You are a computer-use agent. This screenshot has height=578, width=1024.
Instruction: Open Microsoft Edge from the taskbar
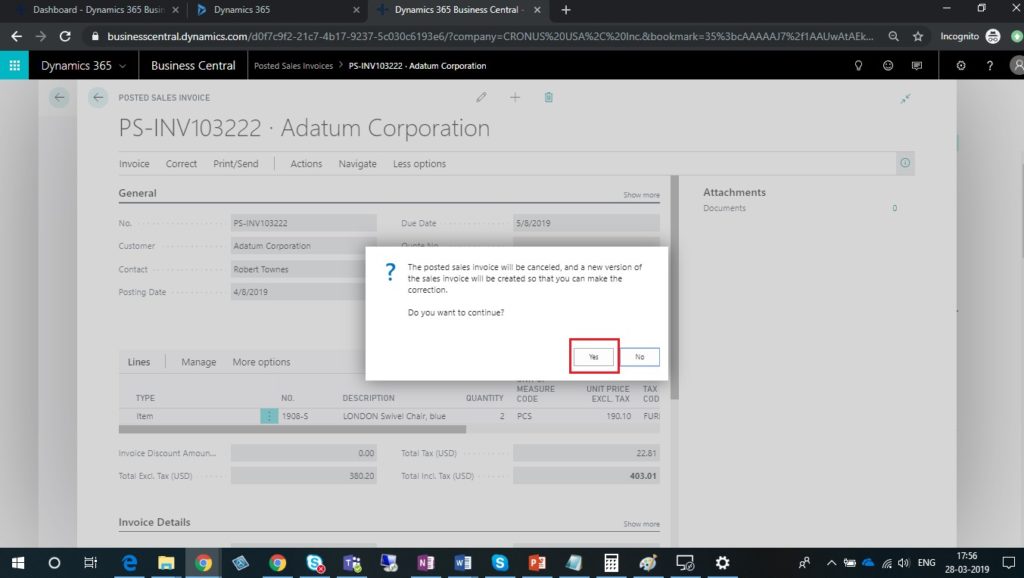pyautogui.click(x=129, y=563)
